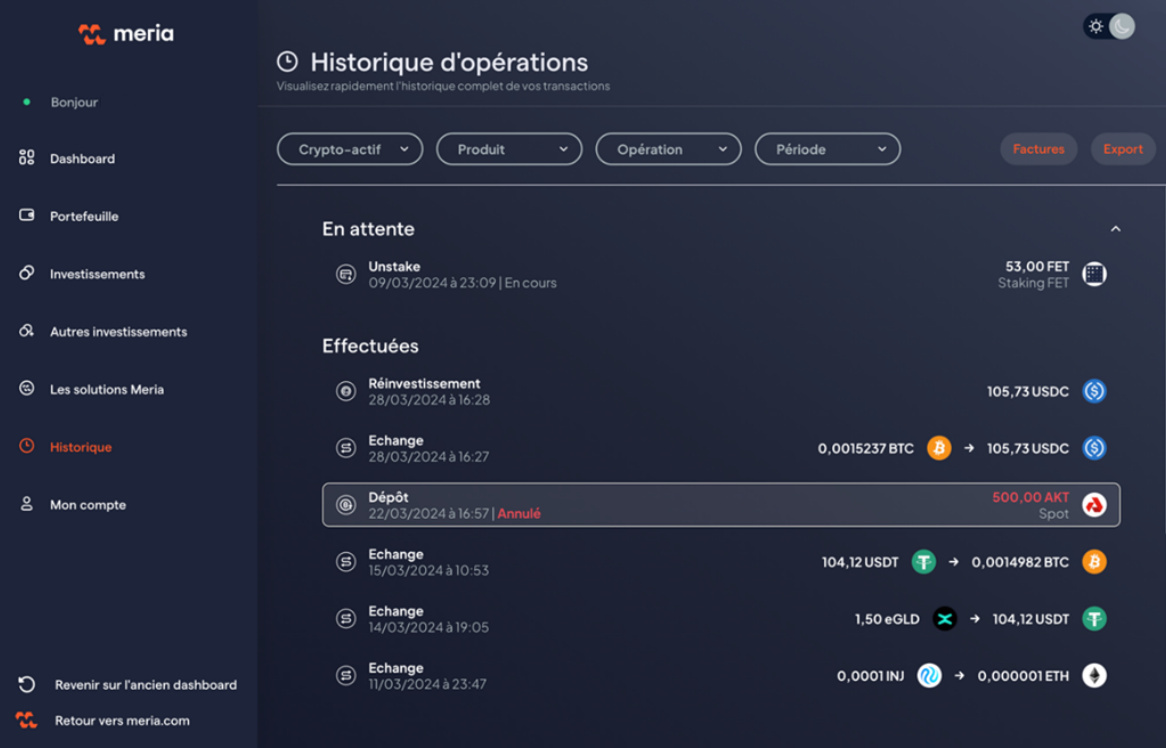Click the FET token icon in Unstake row
The height and width of the screenshot is (748, 1166).
pos(1094,274)
